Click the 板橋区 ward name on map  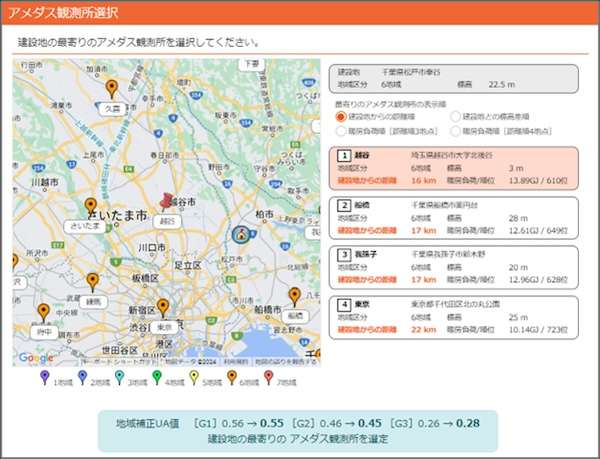(145, 278)
